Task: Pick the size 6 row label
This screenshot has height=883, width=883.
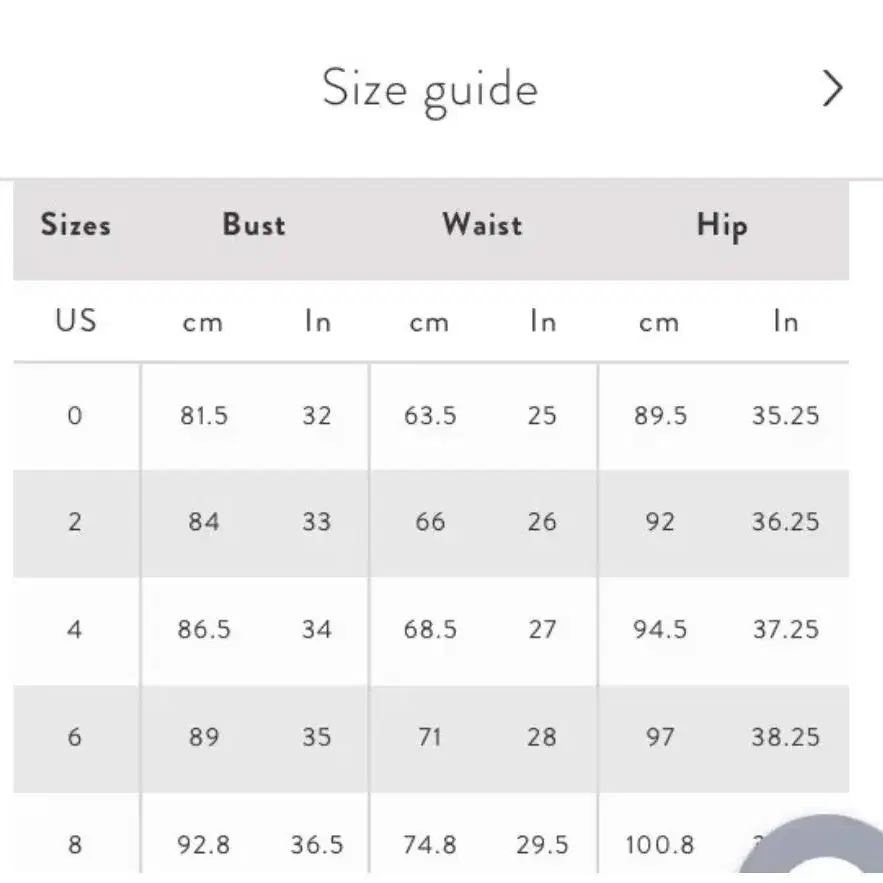Action: 75,737
